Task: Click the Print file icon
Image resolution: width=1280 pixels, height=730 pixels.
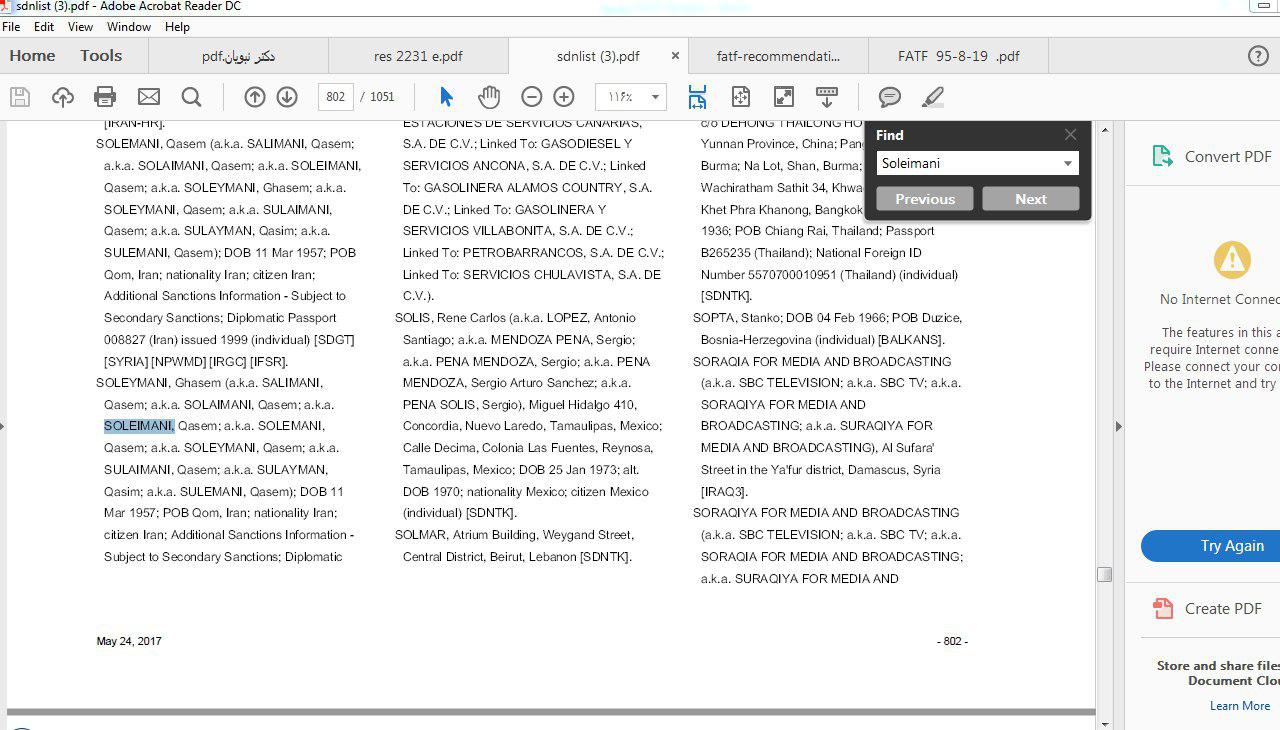Action: (105, 97)
